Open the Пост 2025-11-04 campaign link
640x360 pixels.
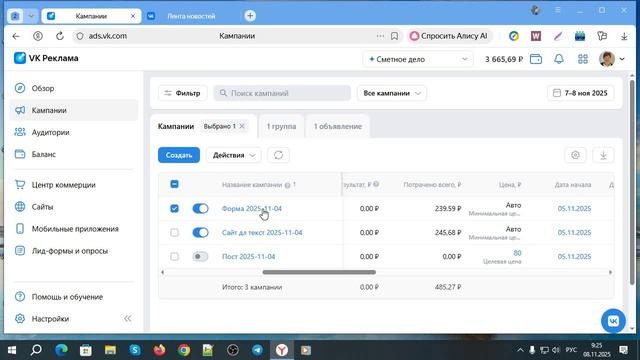point(249,256)
